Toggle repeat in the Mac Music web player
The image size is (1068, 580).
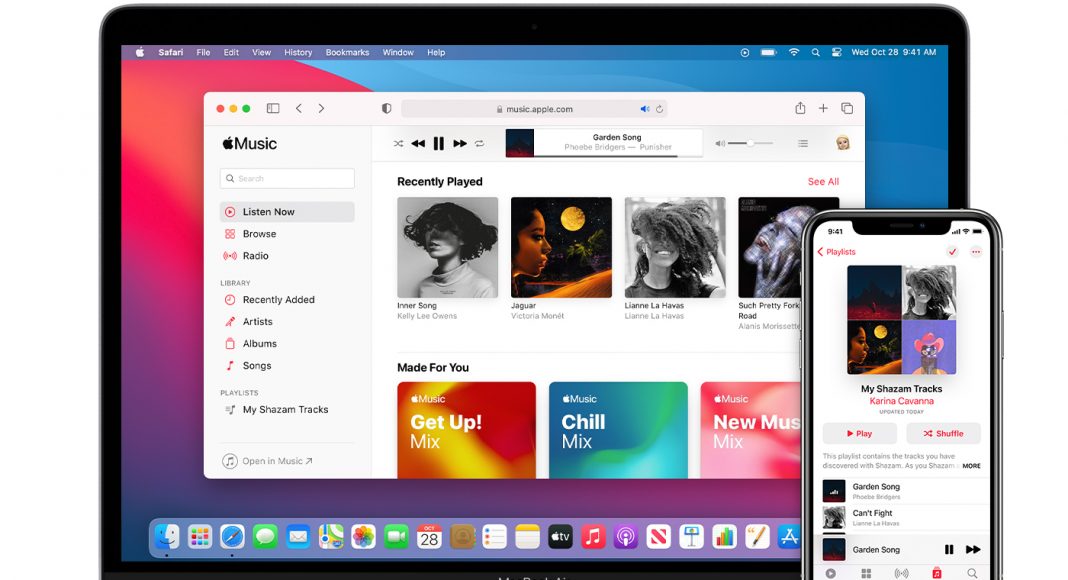click(x=480, y=144)
